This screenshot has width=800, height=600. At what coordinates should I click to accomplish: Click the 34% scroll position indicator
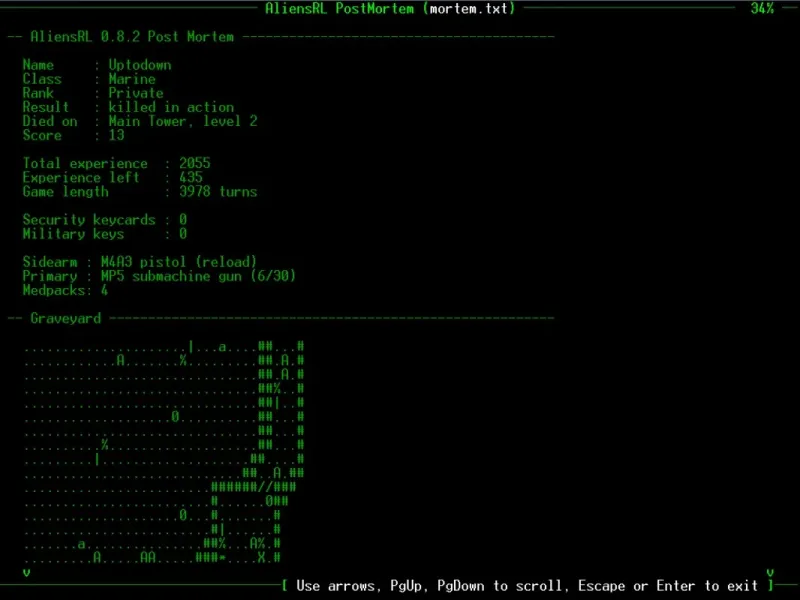[x=762, y=8]
